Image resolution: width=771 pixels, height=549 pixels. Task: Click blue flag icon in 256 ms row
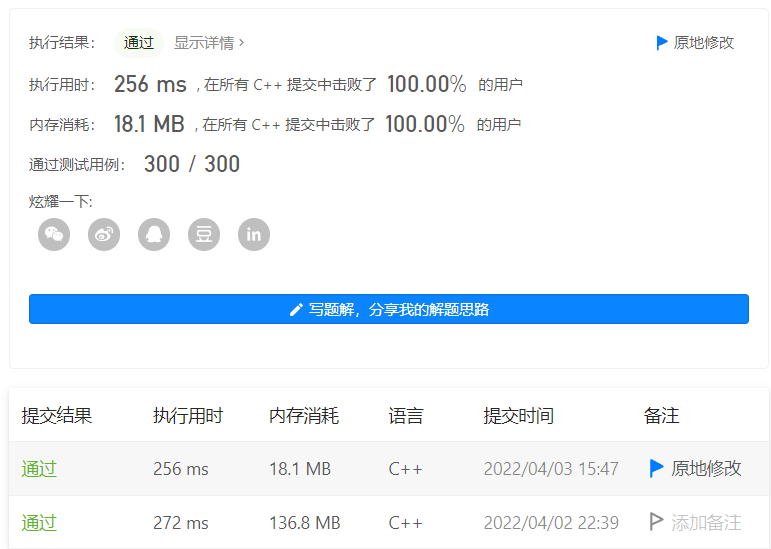coord(656,468)
